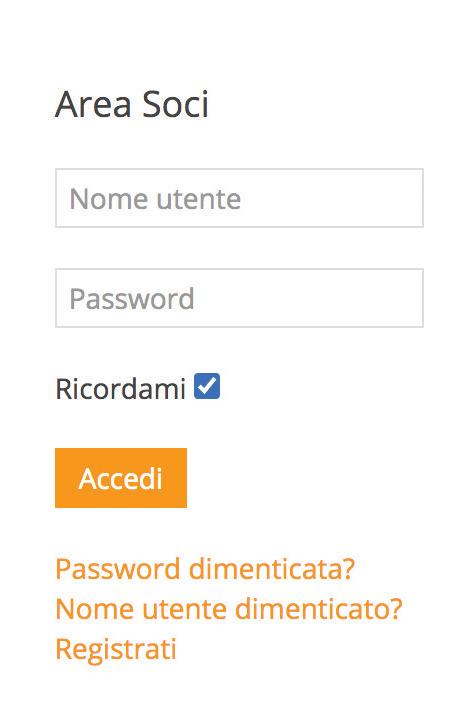The width and height of the screenshot is (467, 716).
Task: Open the Password dimenticata? link
Action: coord(205,569)
